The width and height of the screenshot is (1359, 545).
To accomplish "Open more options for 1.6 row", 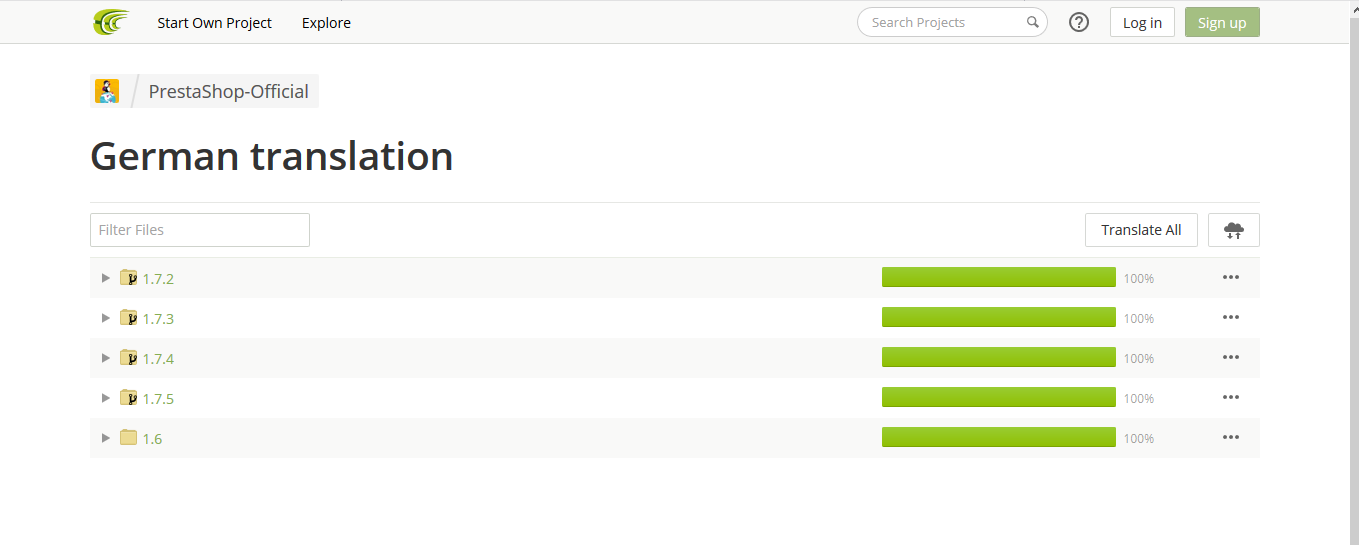I will click(x=1231, y=437).
